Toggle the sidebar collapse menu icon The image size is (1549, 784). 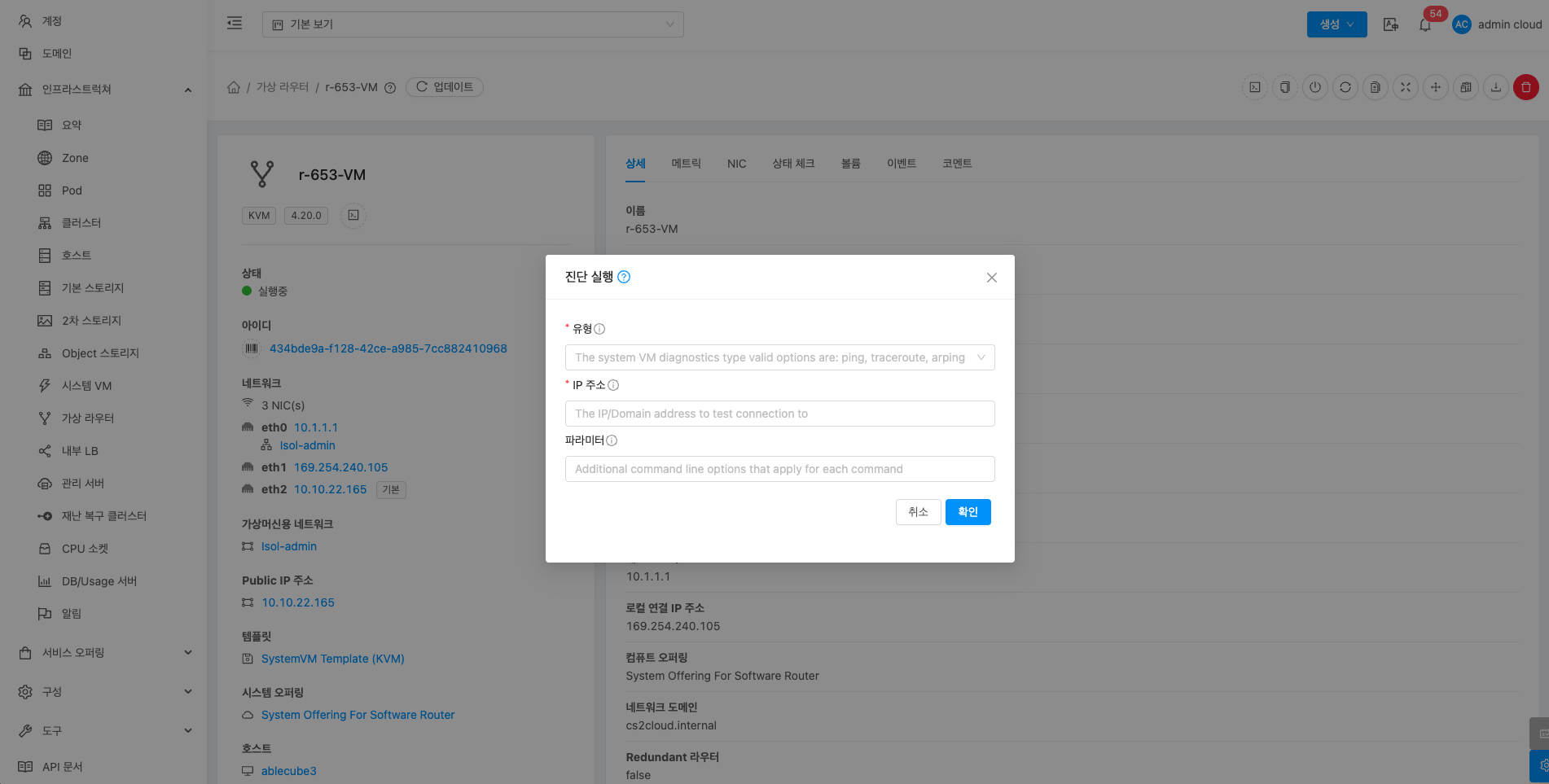coord(235,24)
